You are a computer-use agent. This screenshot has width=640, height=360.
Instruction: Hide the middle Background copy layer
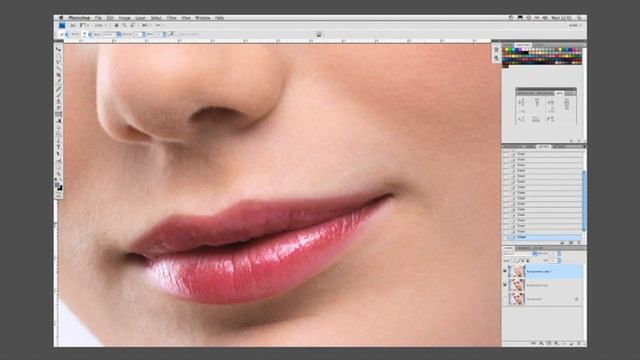click(505, 285)
